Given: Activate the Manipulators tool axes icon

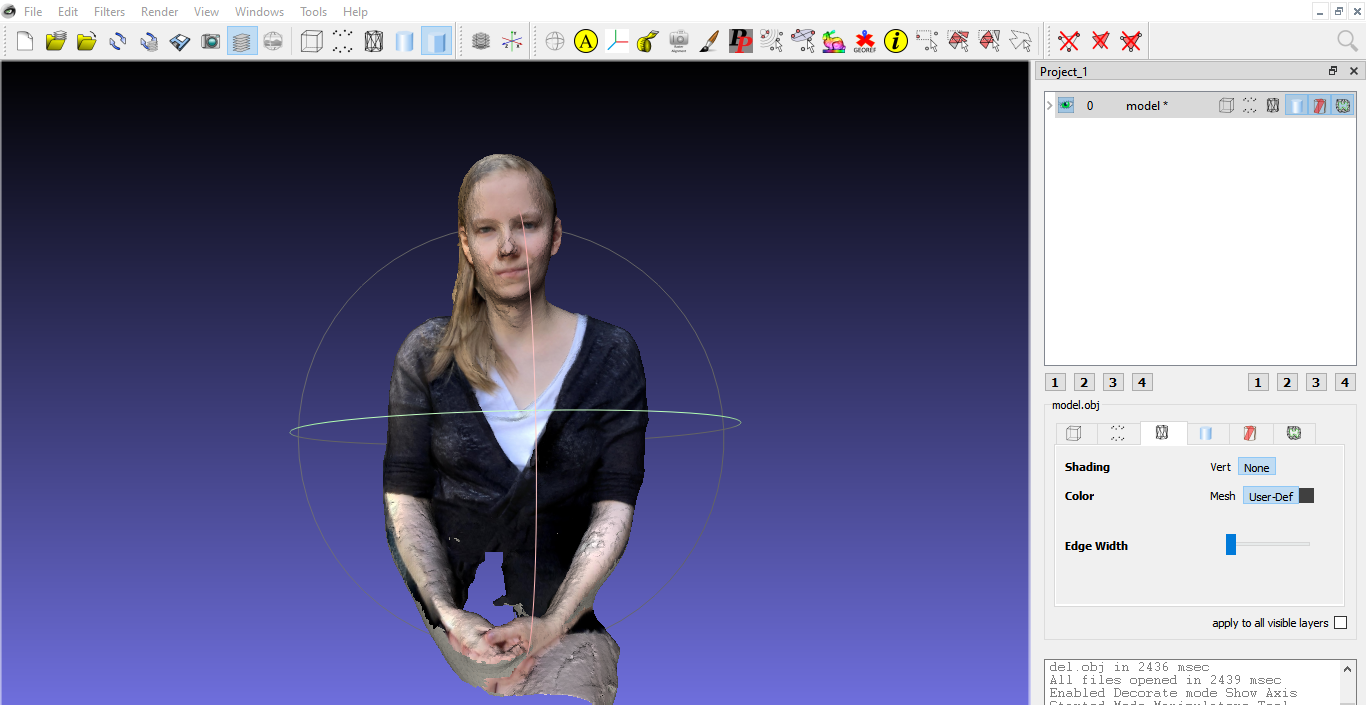Looking at the screenshot, I should pyautogui.click(x=617, y=41).
